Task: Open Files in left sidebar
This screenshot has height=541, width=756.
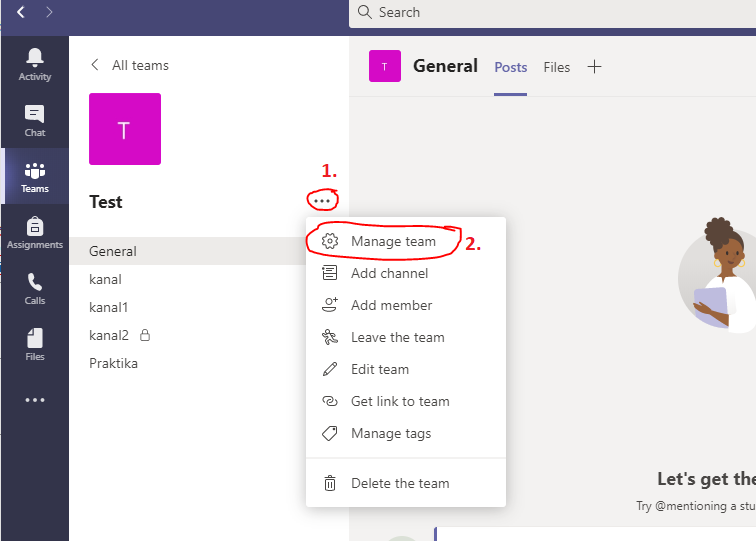Action: coord(35,344)
